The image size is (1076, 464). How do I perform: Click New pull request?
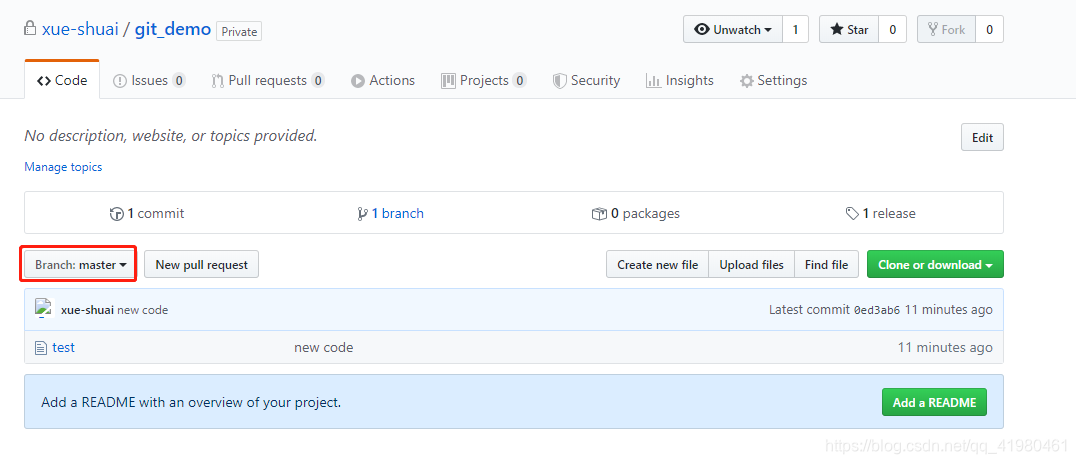tap(201, 264)
